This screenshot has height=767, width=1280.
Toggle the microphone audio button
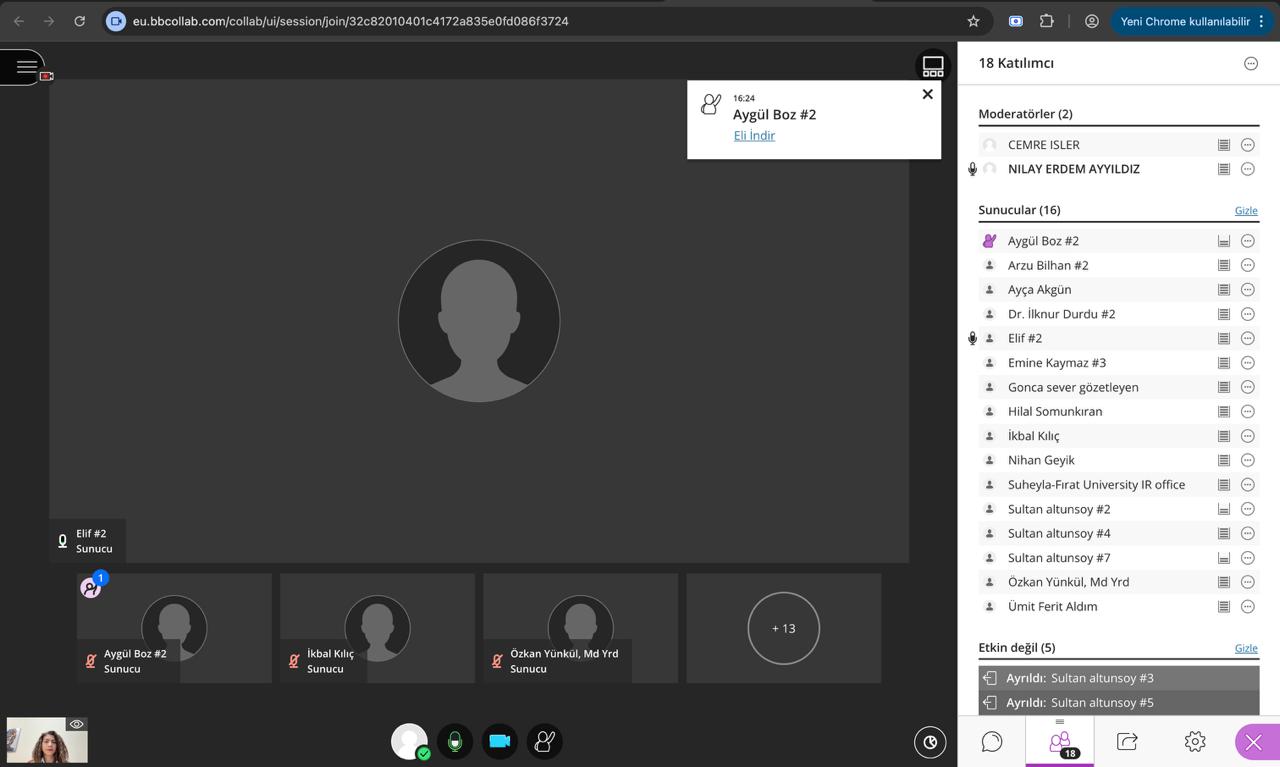[455, 742]
